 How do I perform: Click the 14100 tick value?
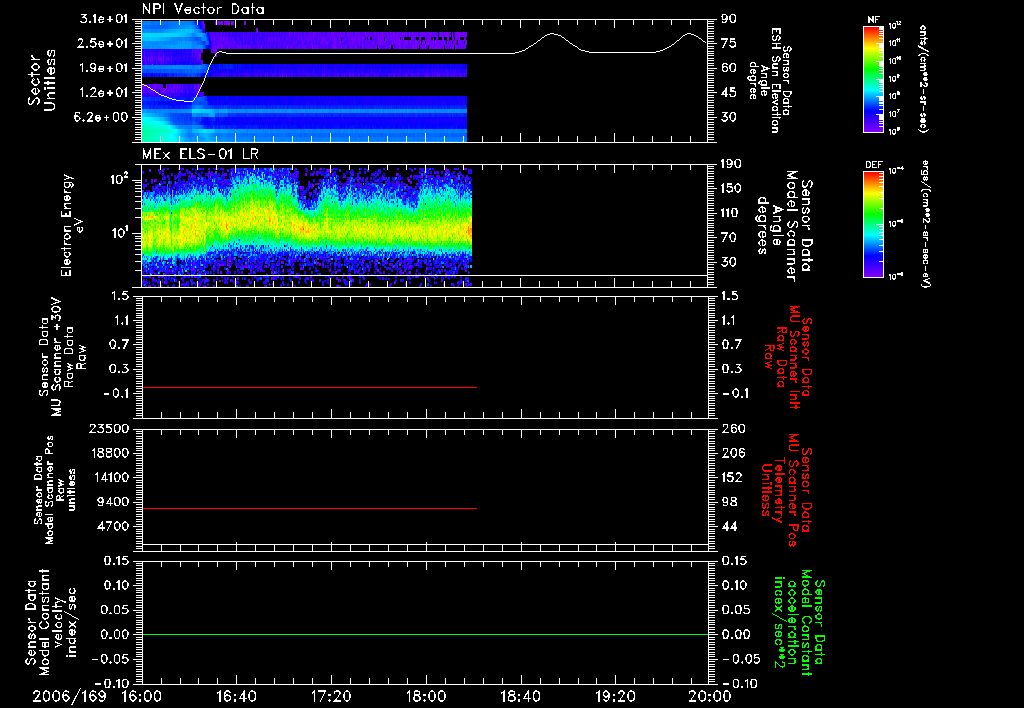point(108,477)
